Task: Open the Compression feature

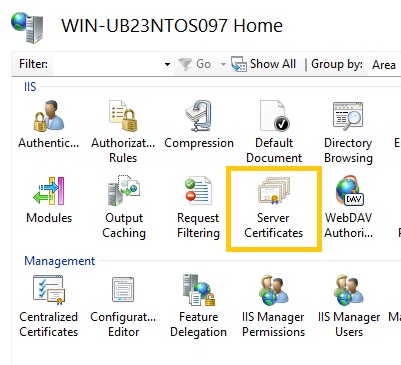Action: tap(199, 125)
